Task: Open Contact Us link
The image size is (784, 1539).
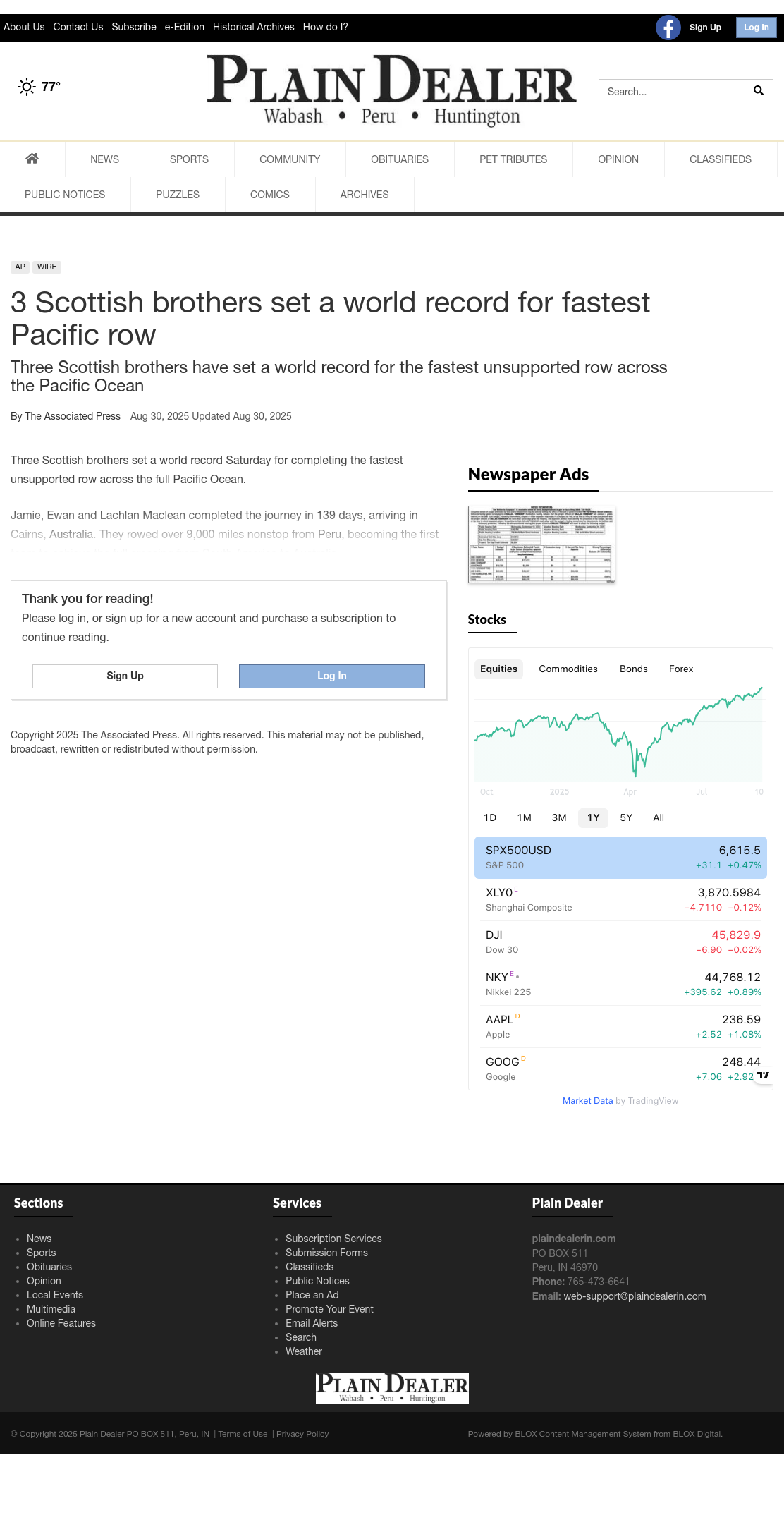Action: coord(78,27)
